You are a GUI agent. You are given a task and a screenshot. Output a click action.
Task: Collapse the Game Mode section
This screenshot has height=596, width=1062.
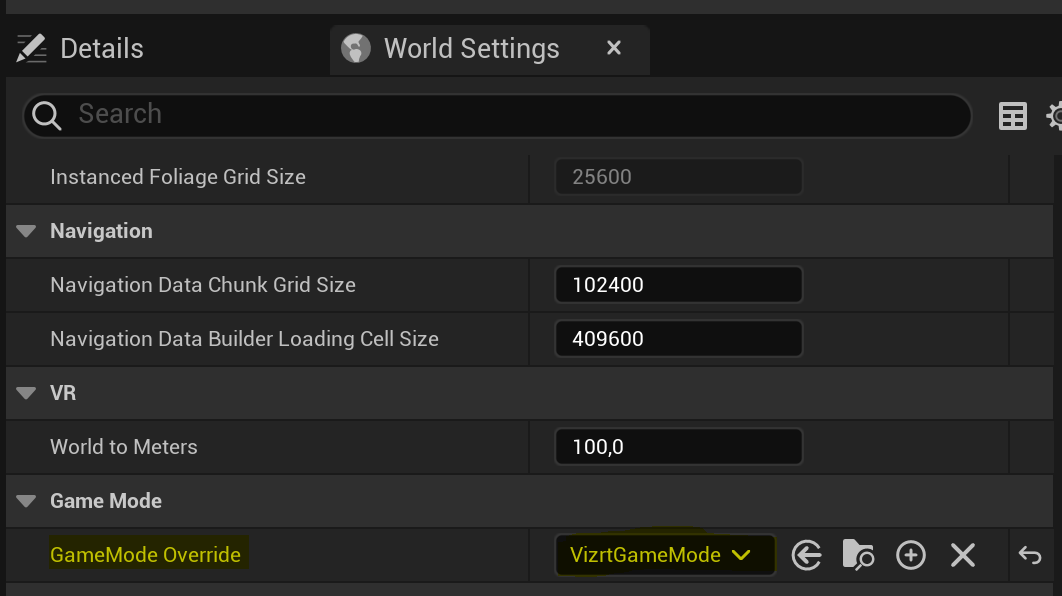click(27, 501)
